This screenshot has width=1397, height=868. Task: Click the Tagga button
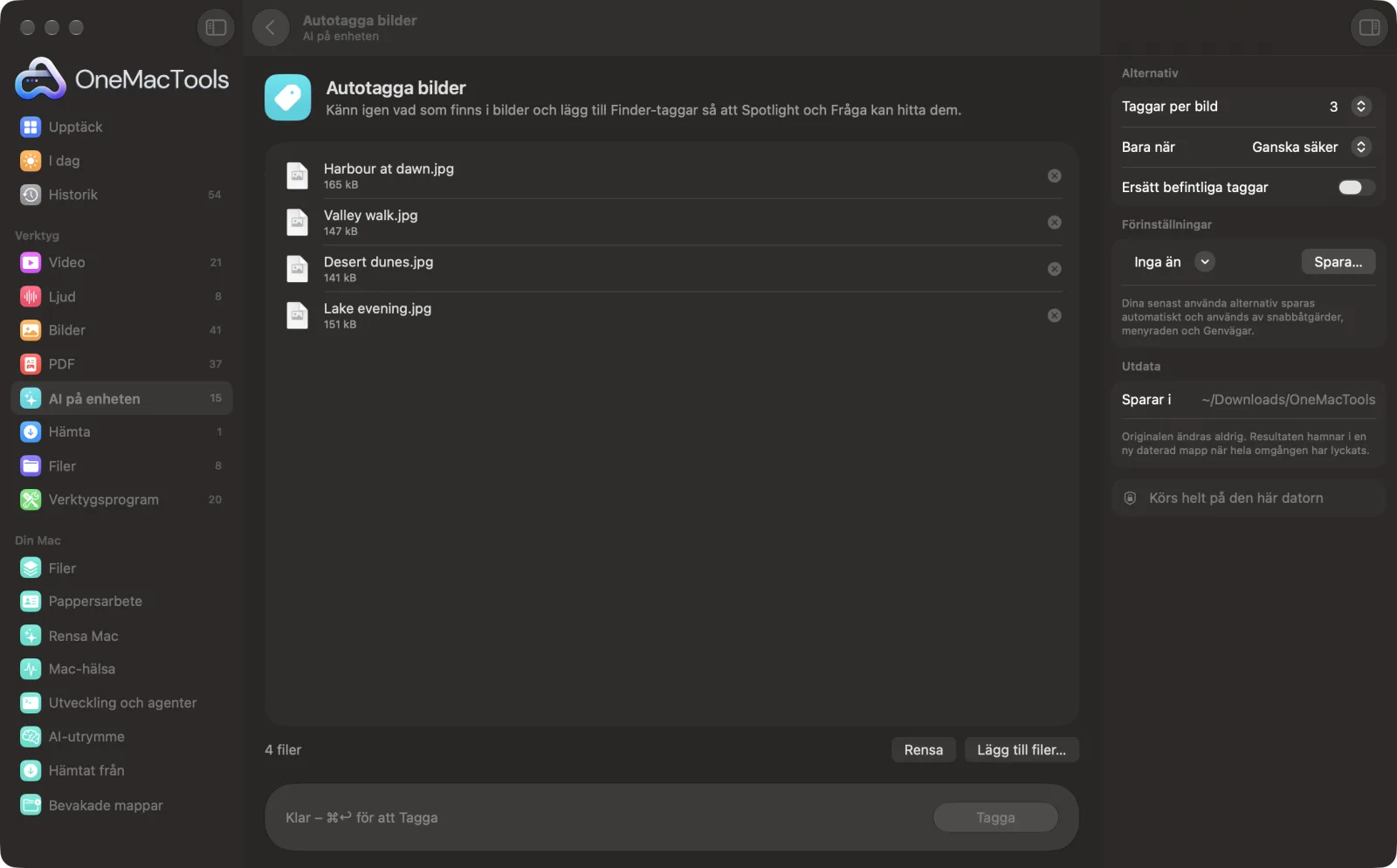pos(995,817)
